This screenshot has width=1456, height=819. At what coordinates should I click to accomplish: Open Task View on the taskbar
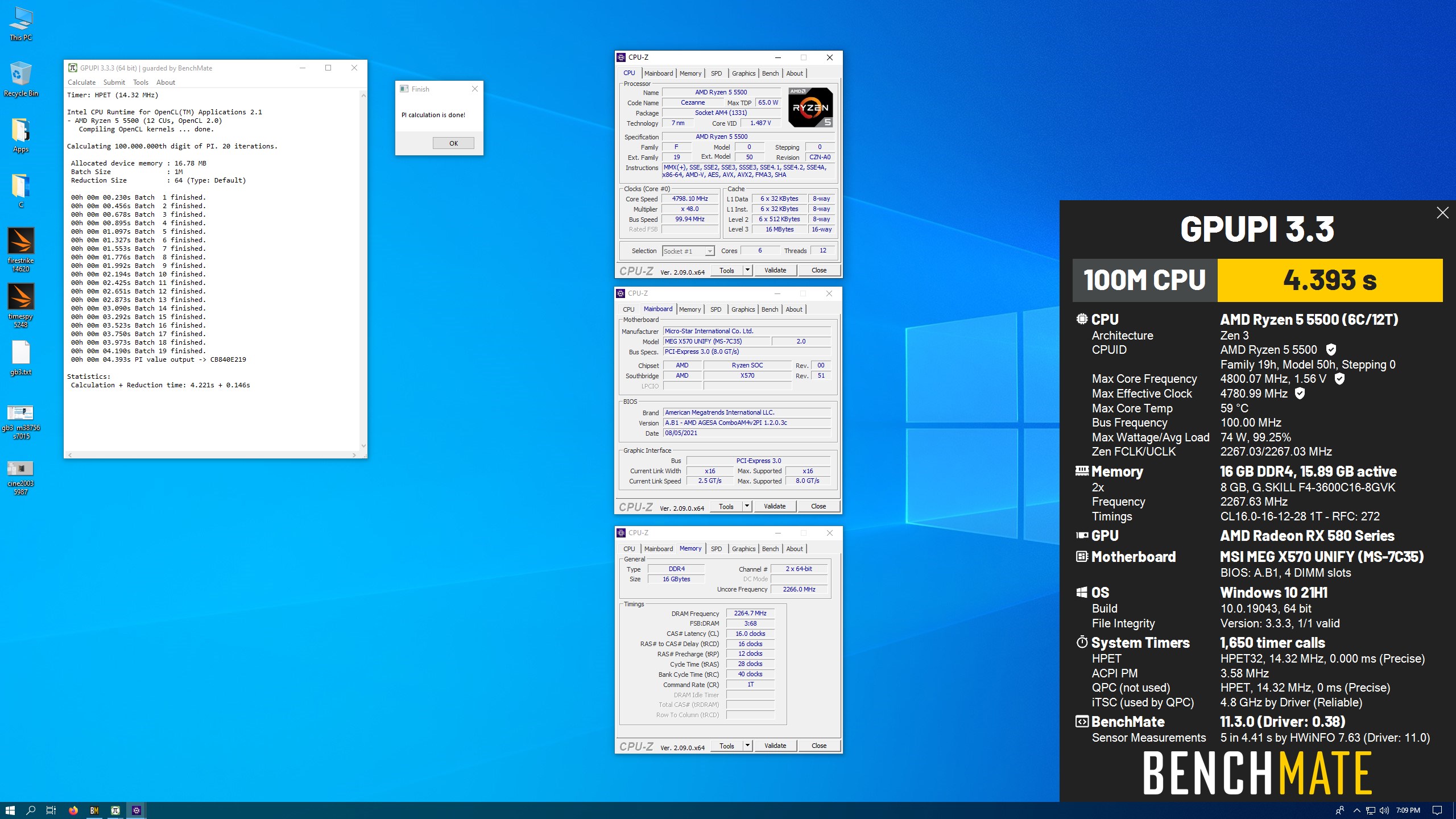51,810
